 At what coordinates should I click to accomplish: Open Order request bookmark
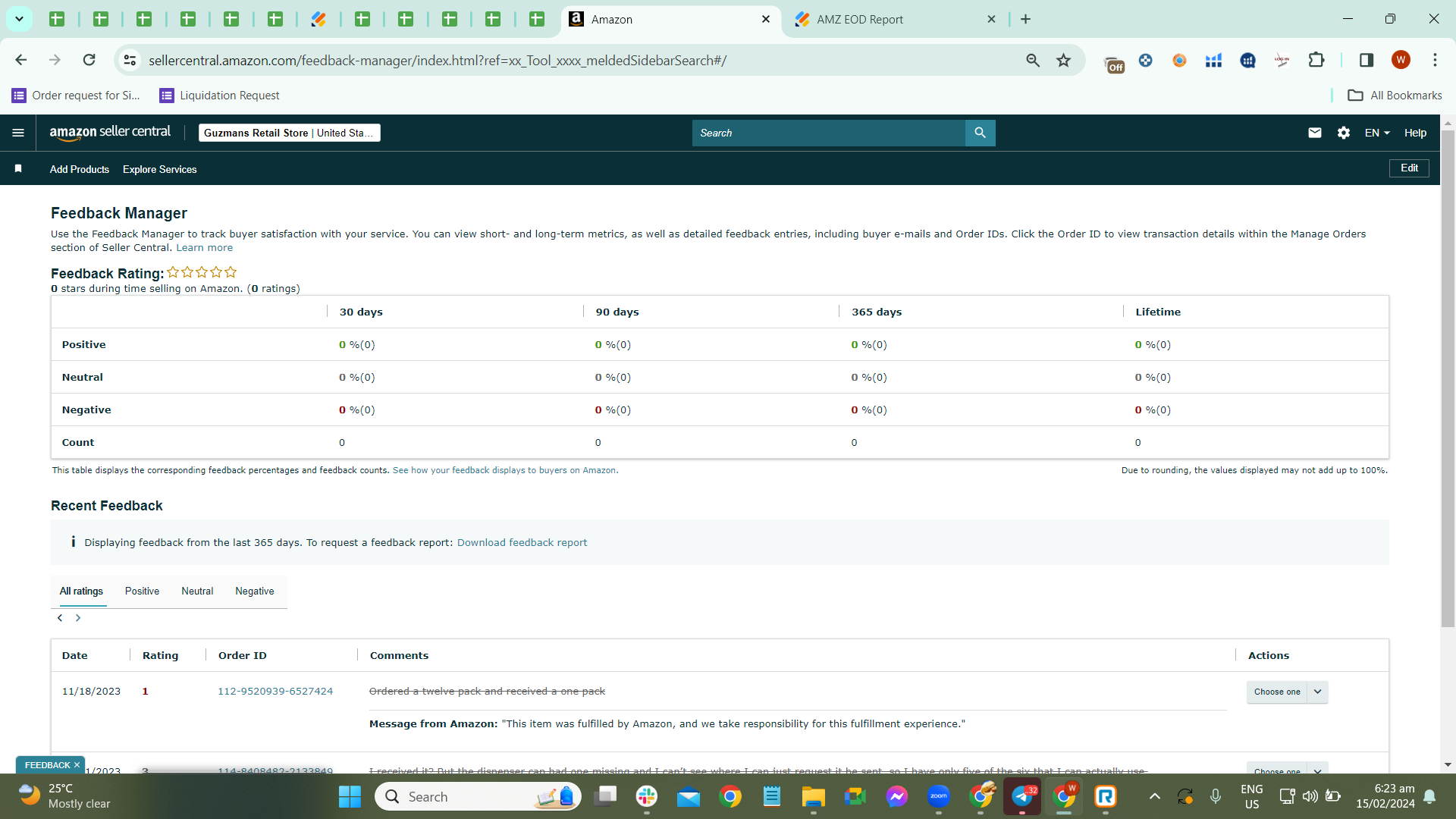pyautogui.click(x=76, y=95)
